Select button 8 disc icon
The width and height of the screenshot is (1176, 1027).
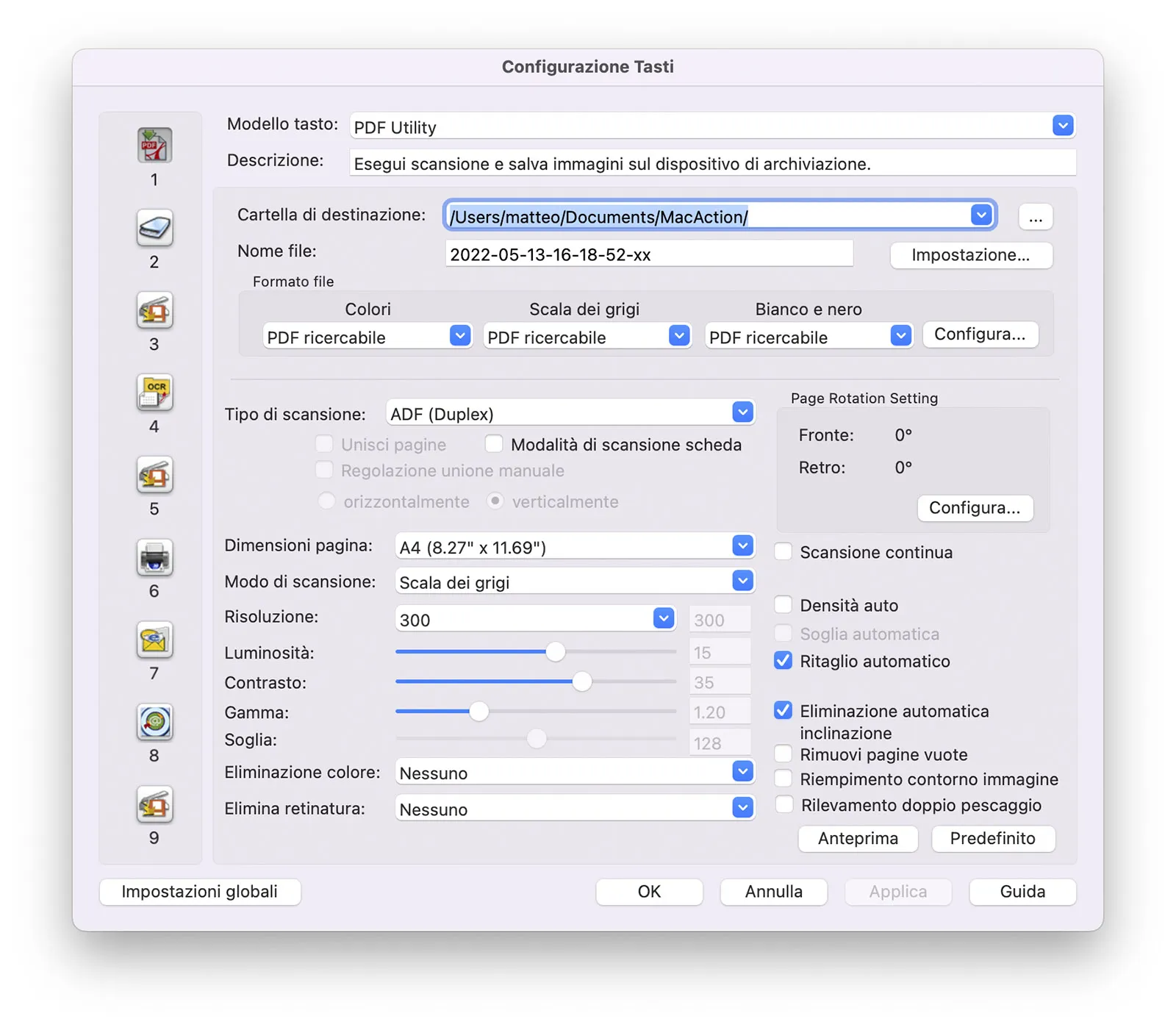154,722
